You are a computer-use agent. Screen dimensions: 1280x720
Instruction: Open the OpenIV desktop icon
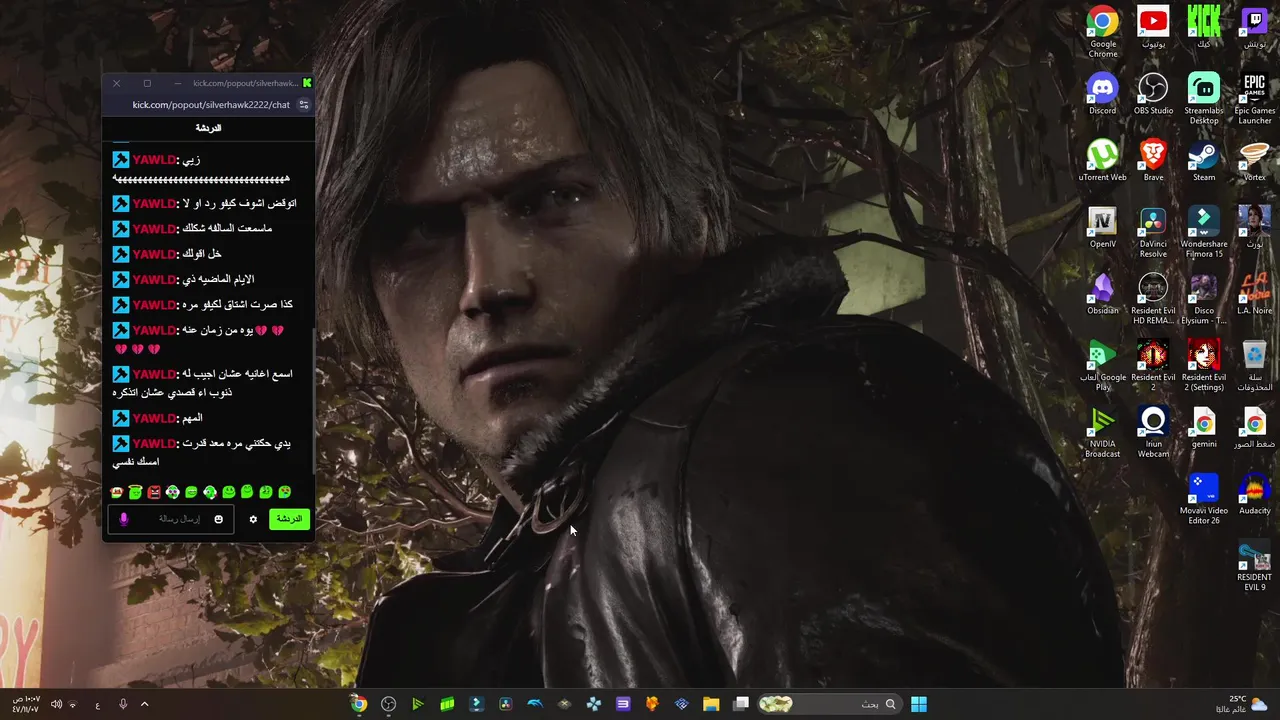click(1103, 227)
